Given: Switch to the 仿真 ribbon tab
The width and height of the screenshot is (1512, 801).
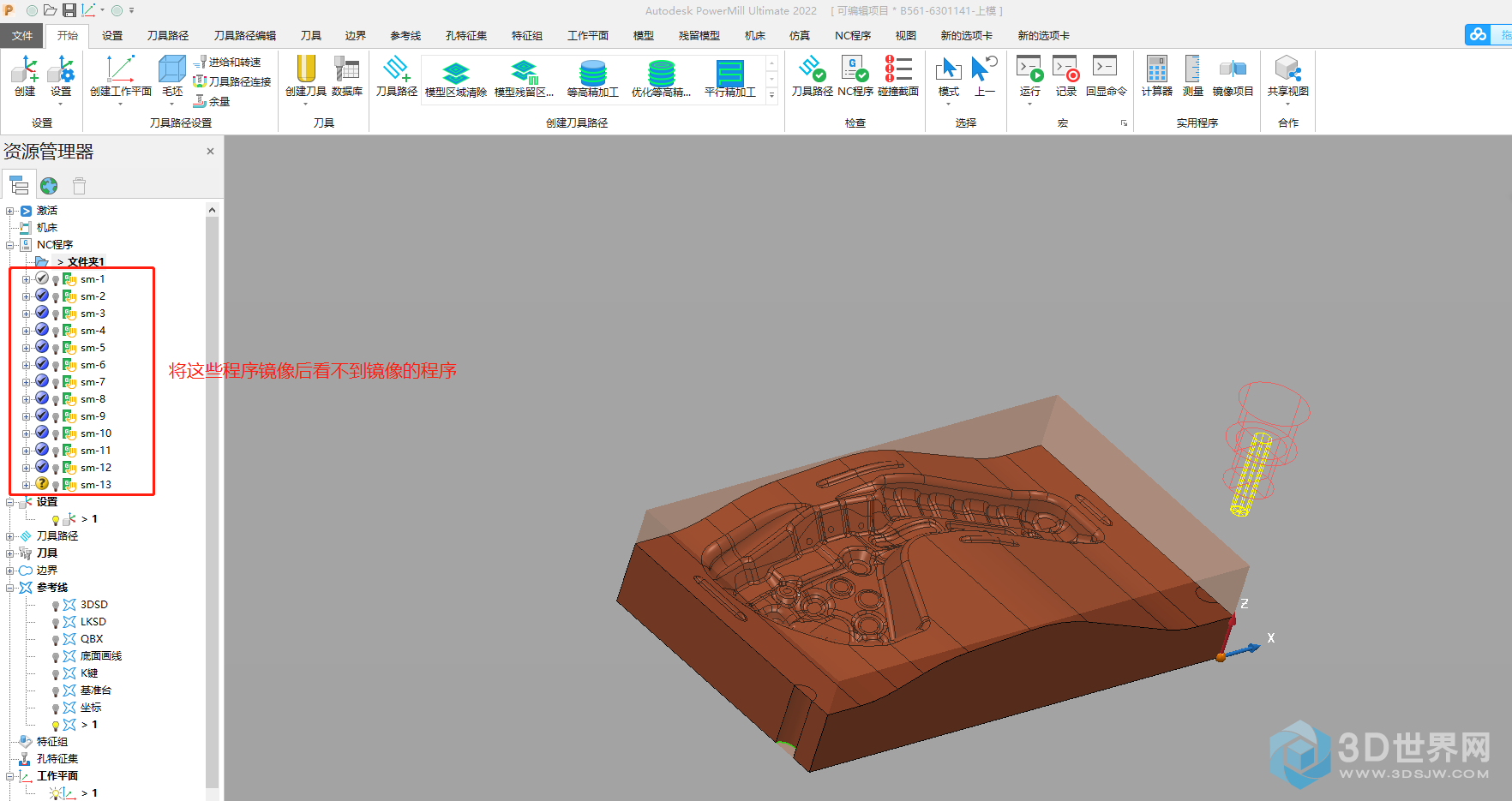Looking at the screenshot, I should pyautogui.click(x=800, y=35).
